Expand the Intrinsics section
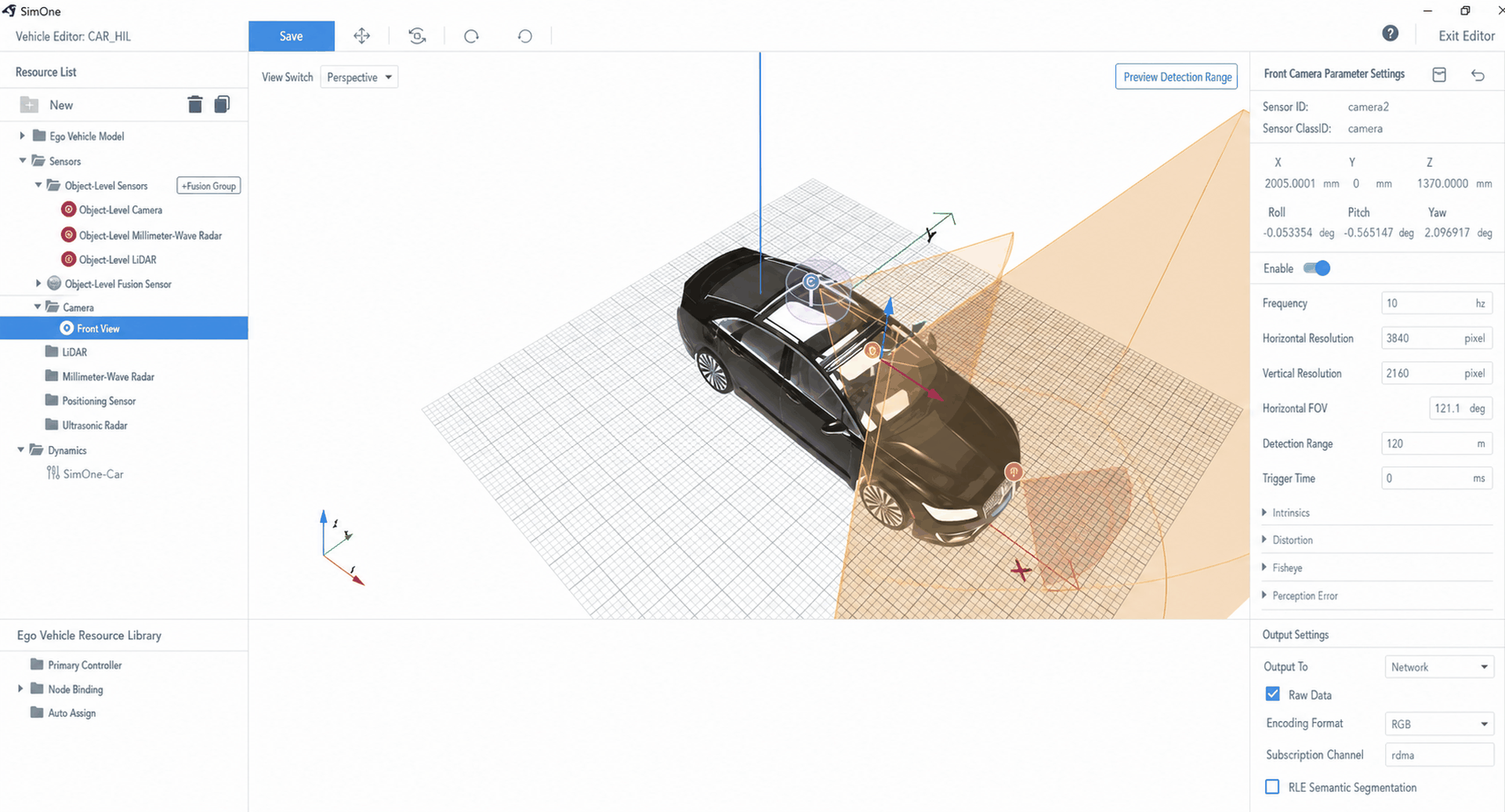 1264,513
